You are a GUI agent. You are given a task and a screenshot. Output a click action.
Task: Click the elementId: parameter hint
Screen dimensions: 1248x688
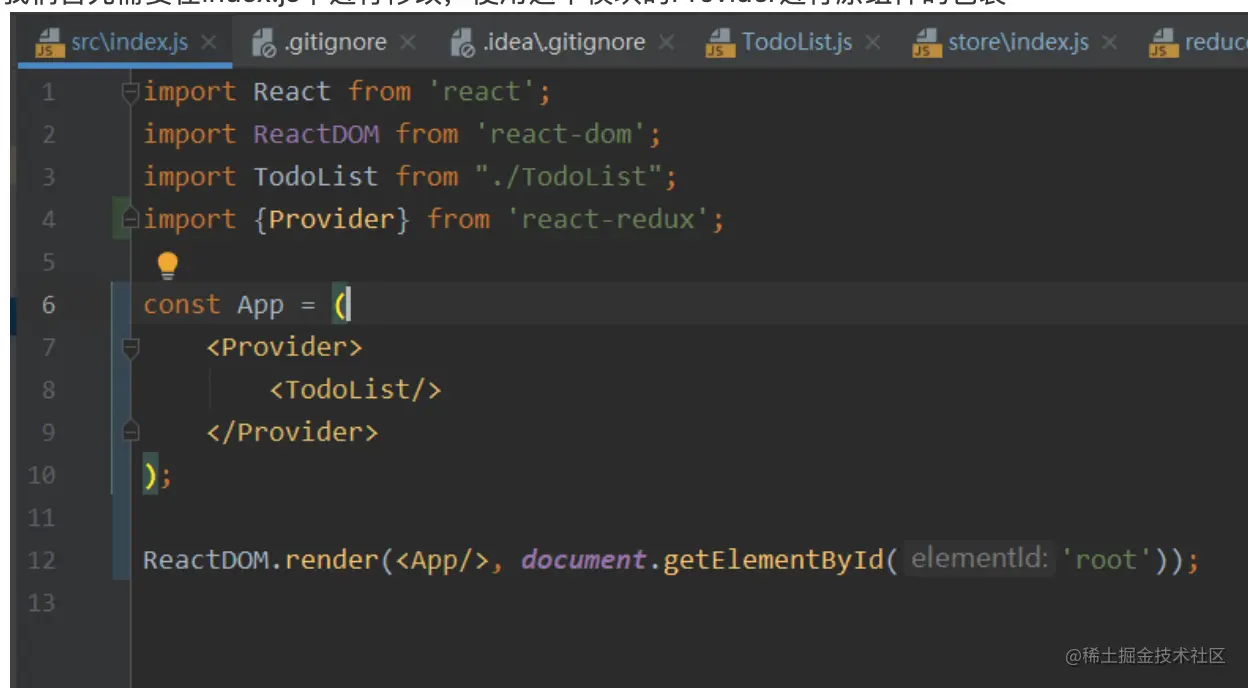979,558
